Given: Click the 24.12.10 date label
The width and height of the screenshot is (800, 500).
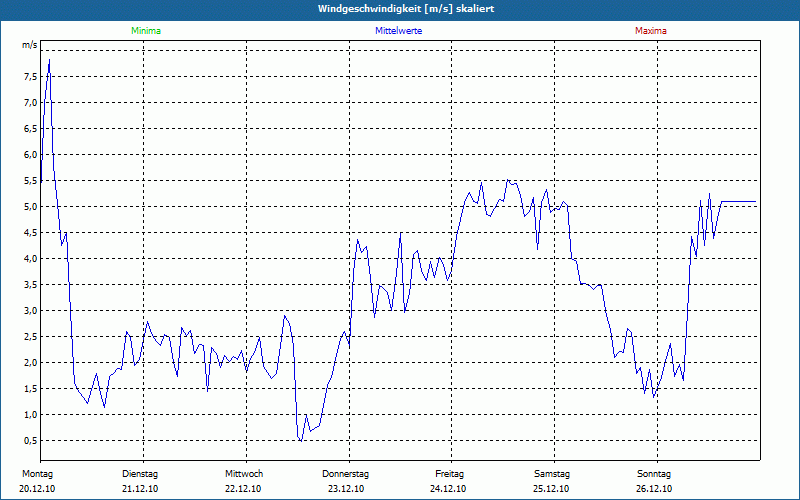Looking at the screenshot, I should coord(448,489).
